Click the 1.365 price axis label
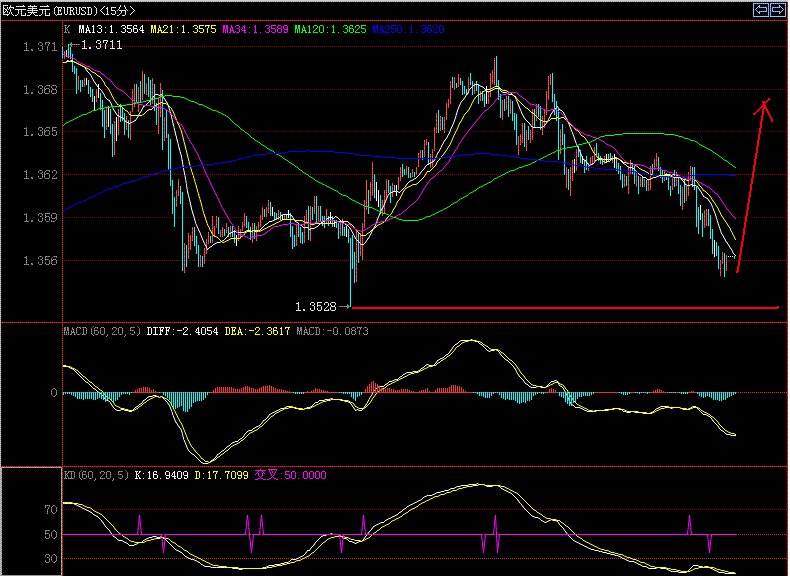This screenshot has width=790, height=576. [40, 132]
